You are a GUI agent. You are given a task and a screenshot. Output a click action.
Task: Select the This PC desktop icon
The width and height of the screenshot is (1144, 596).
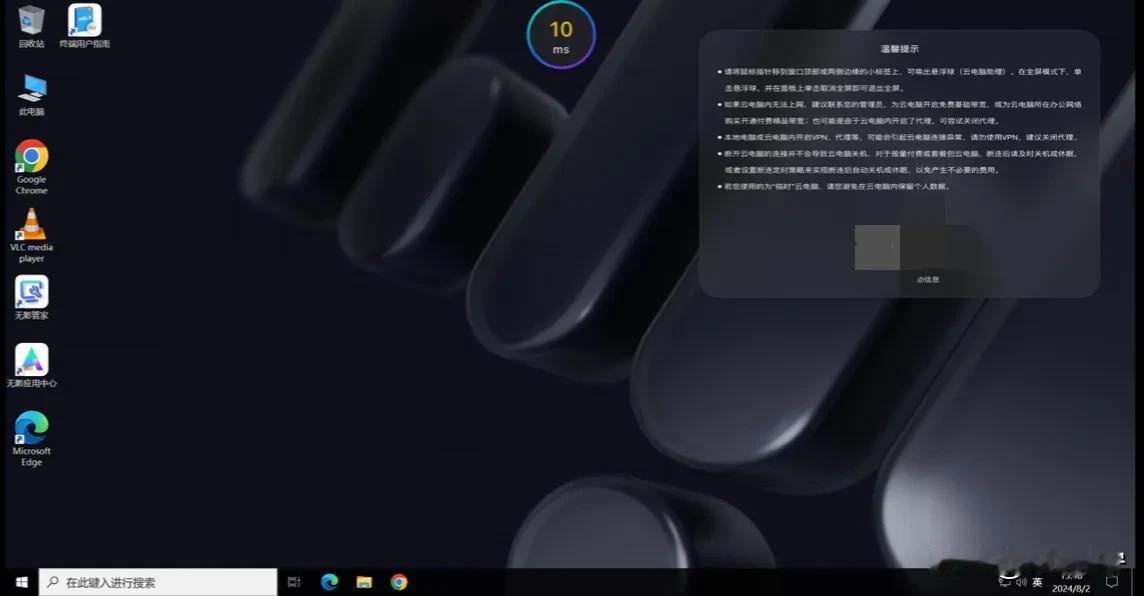click(x=31, y=95)
